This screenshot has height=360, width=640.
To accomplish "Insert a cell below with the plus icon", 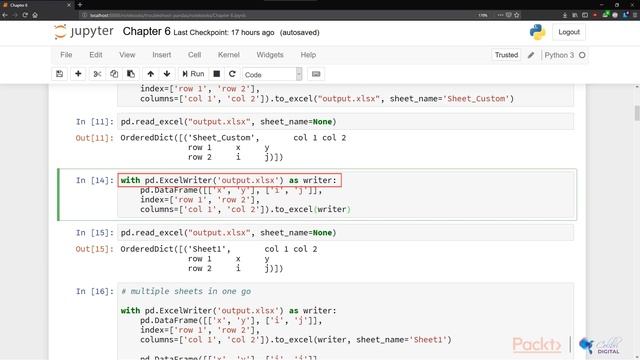I will click(x=78, y=74).
